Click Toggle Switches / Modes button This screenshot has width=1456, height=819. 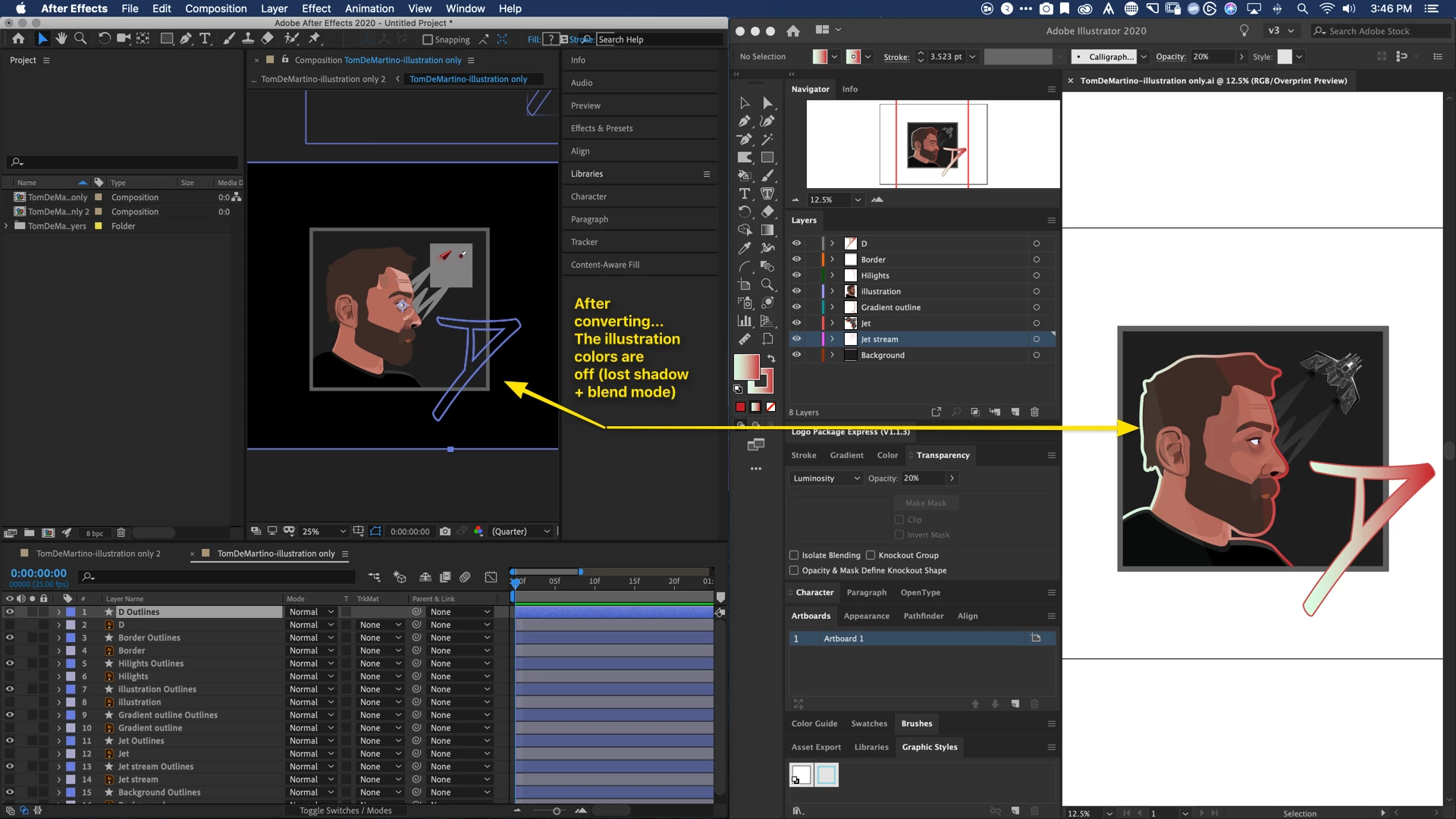(345, 811)
